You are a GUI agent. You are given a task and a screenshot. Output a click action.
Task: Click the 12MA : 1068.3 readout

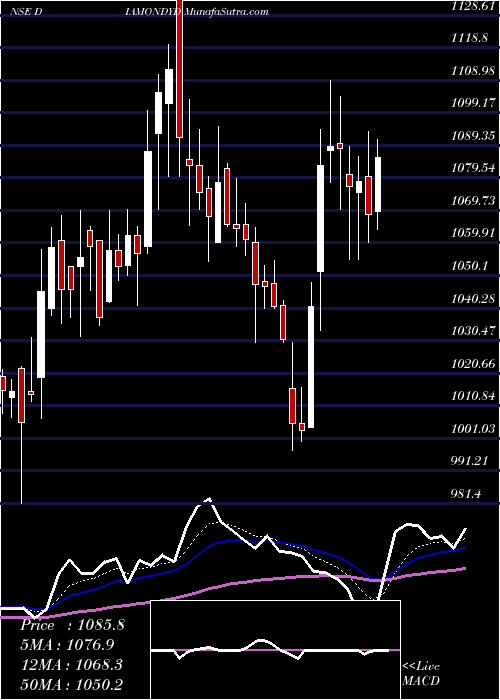72,665
